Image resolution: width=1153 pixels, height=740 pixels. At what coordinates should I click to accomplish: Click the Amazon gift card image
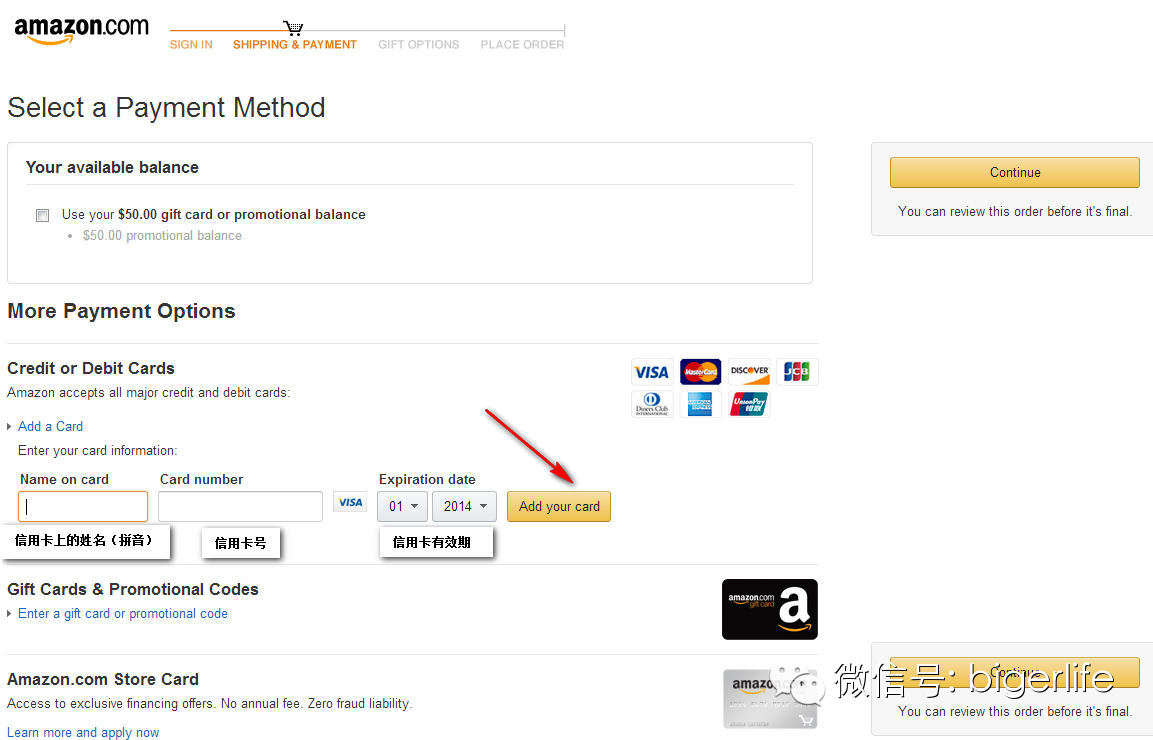coord(769,609)
